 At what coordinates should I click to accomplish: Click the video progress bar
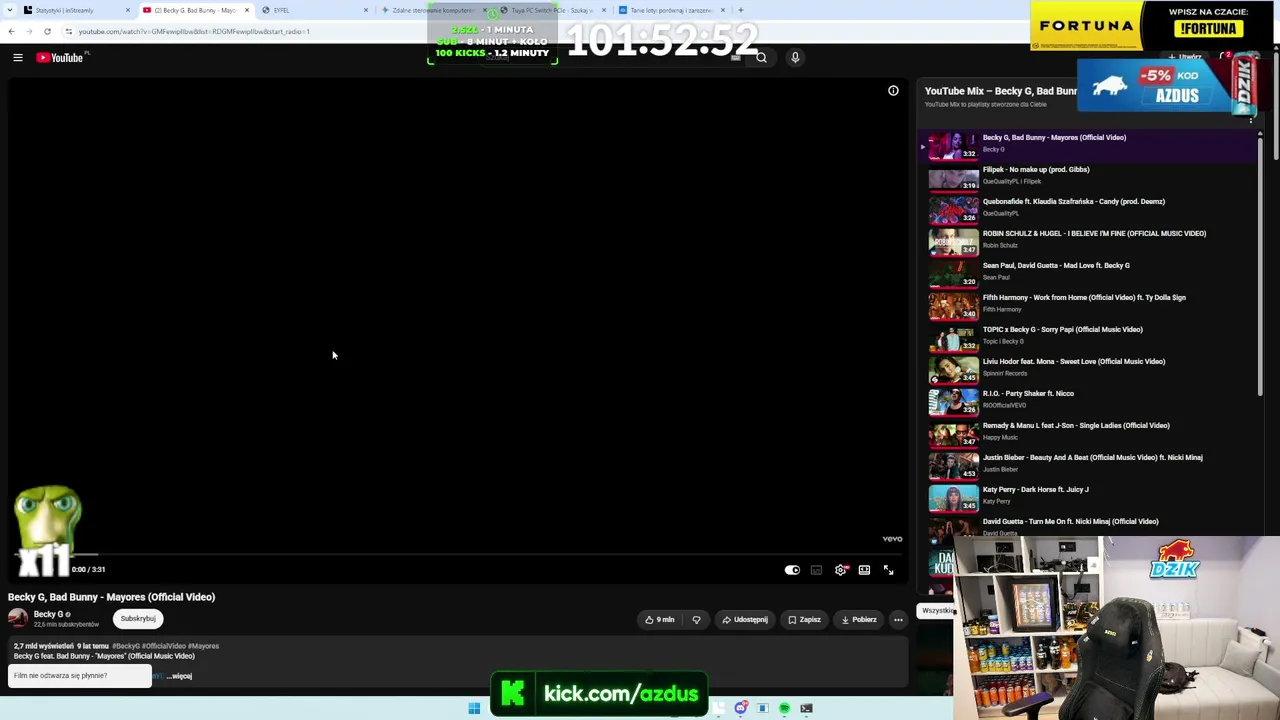click(460, 554)
